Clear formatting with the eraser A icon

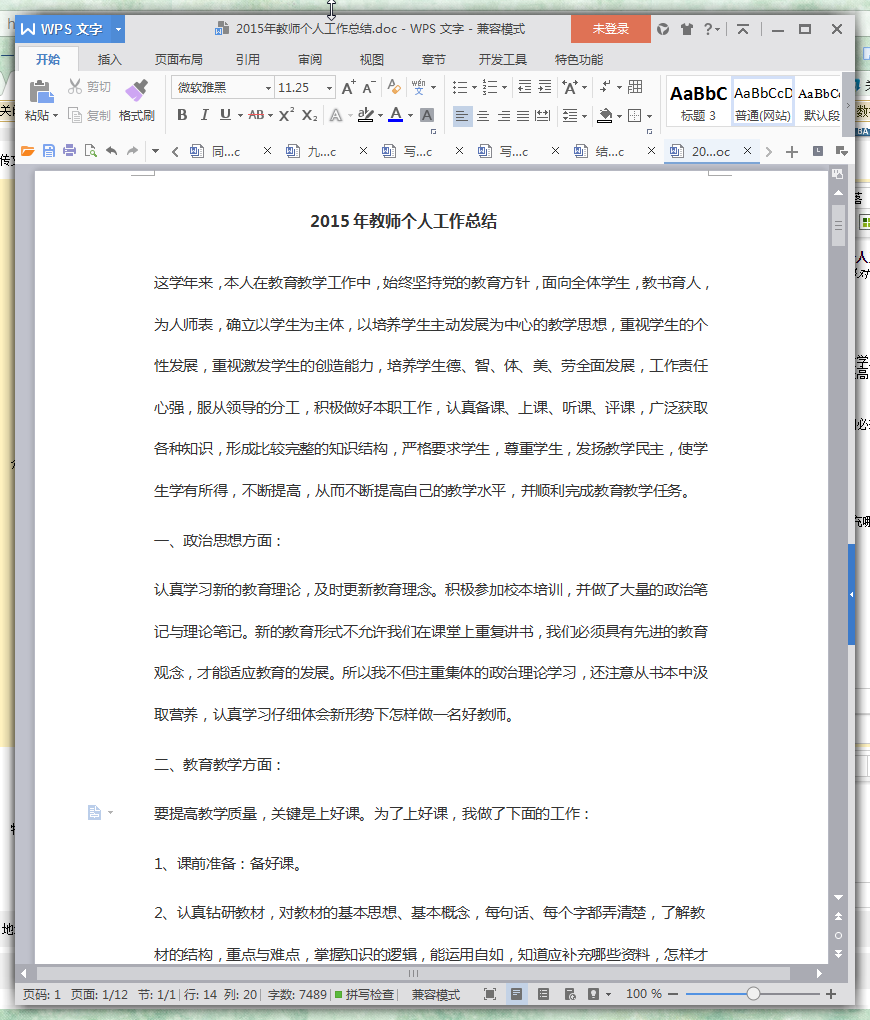(394, 87)
